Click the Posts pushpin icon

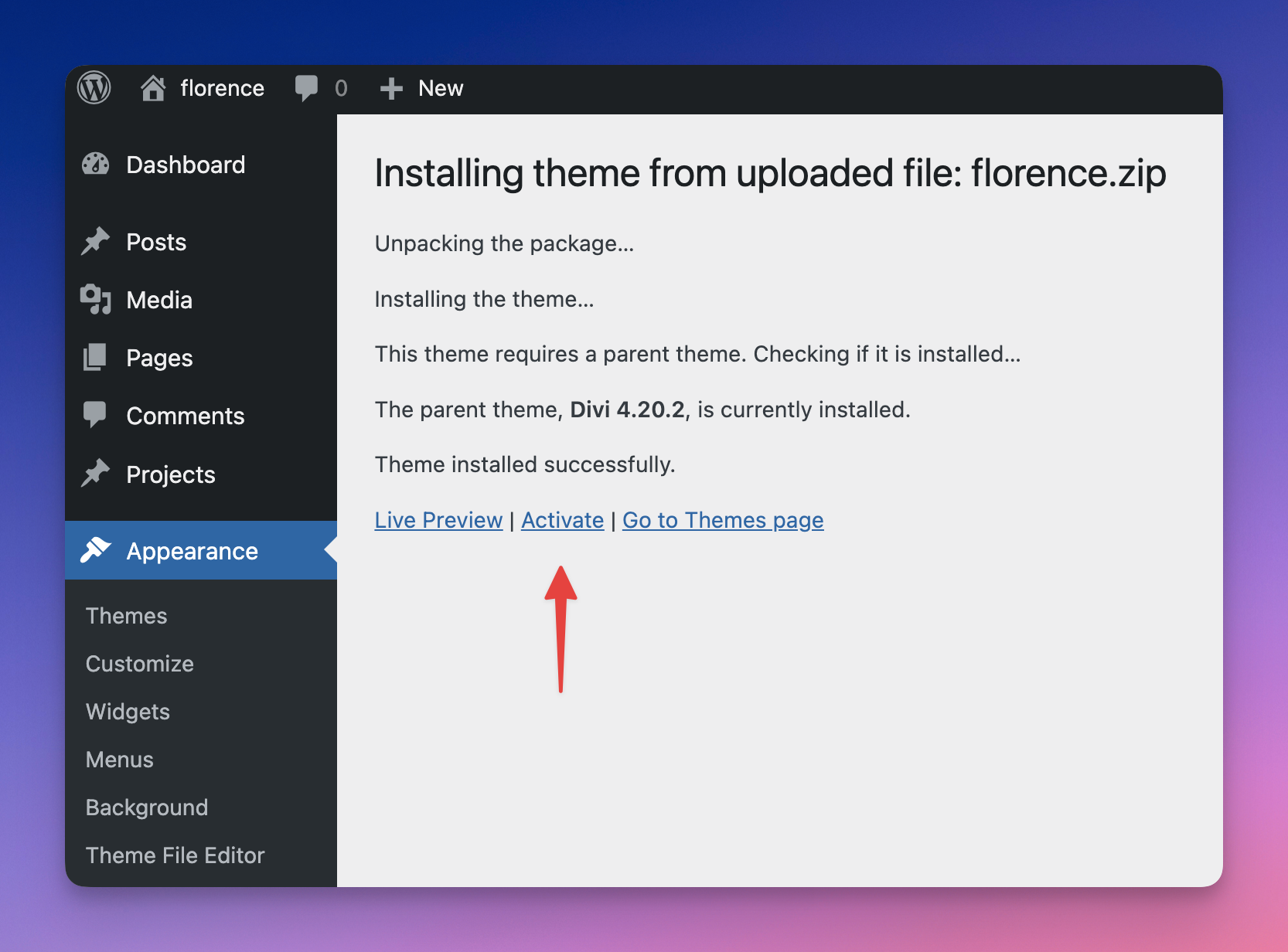96,242
